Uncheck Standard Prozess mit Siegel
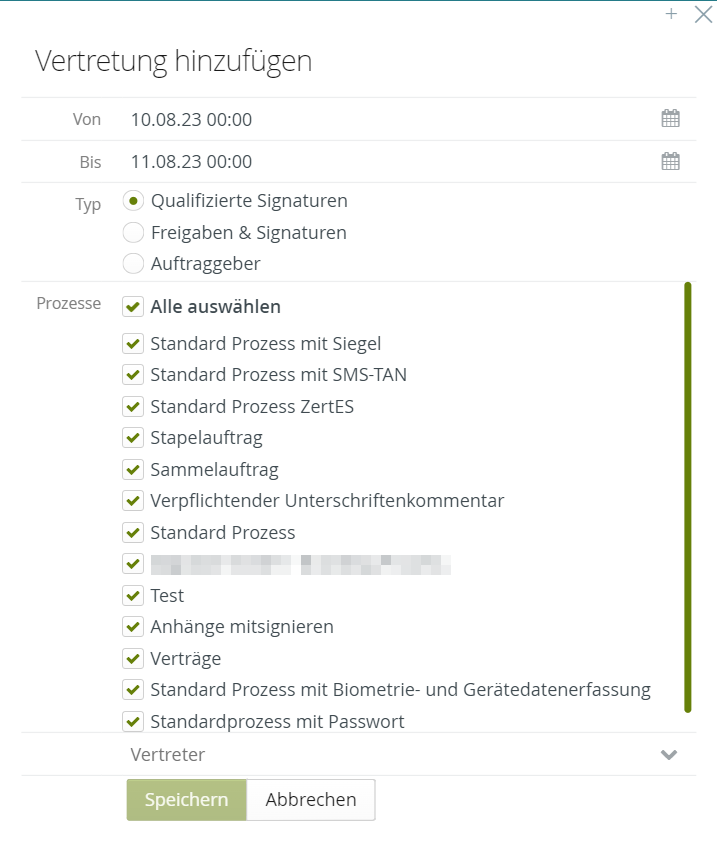Screen dimensions: 717x851 [133, 344]
